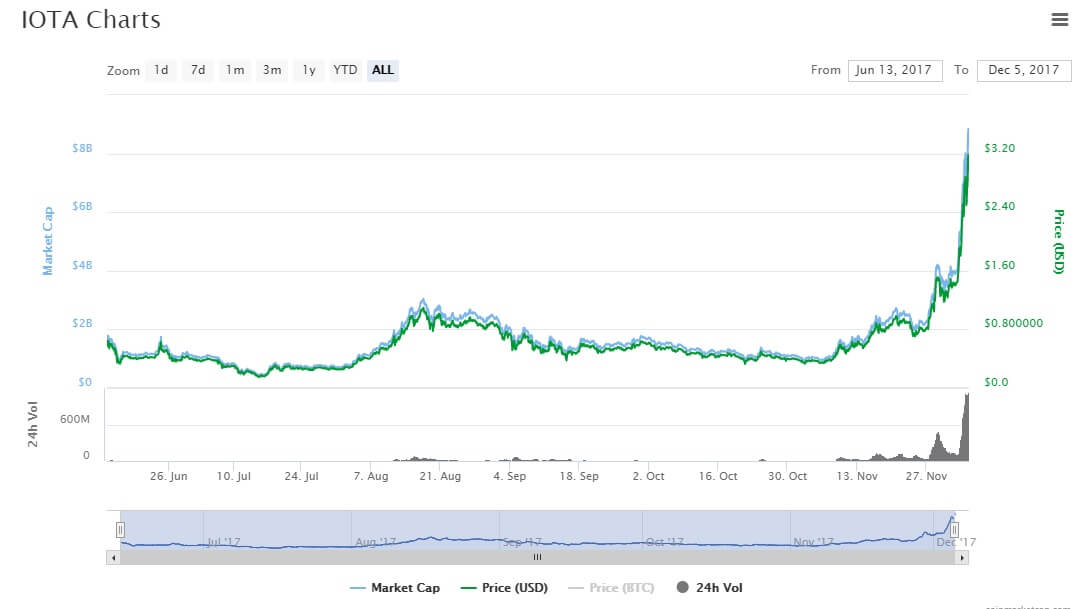Click the 'Market Cap' axis title

pos(48,241)
